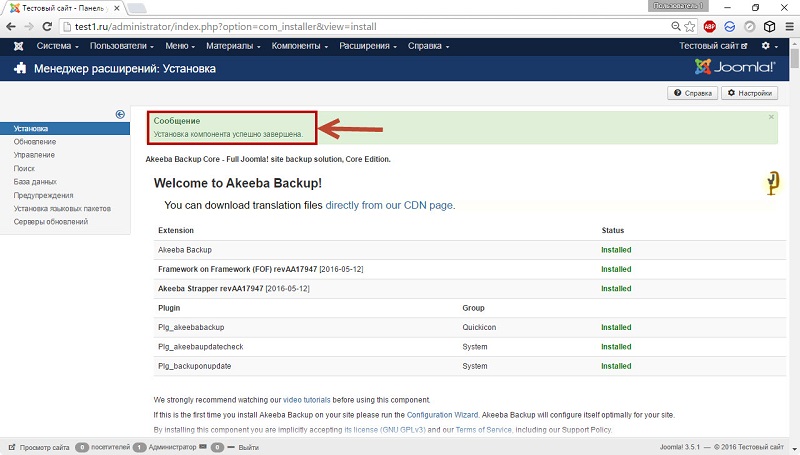Open the Terms of Service link
This screenshot has width=800, height=455.
(483, 430)
